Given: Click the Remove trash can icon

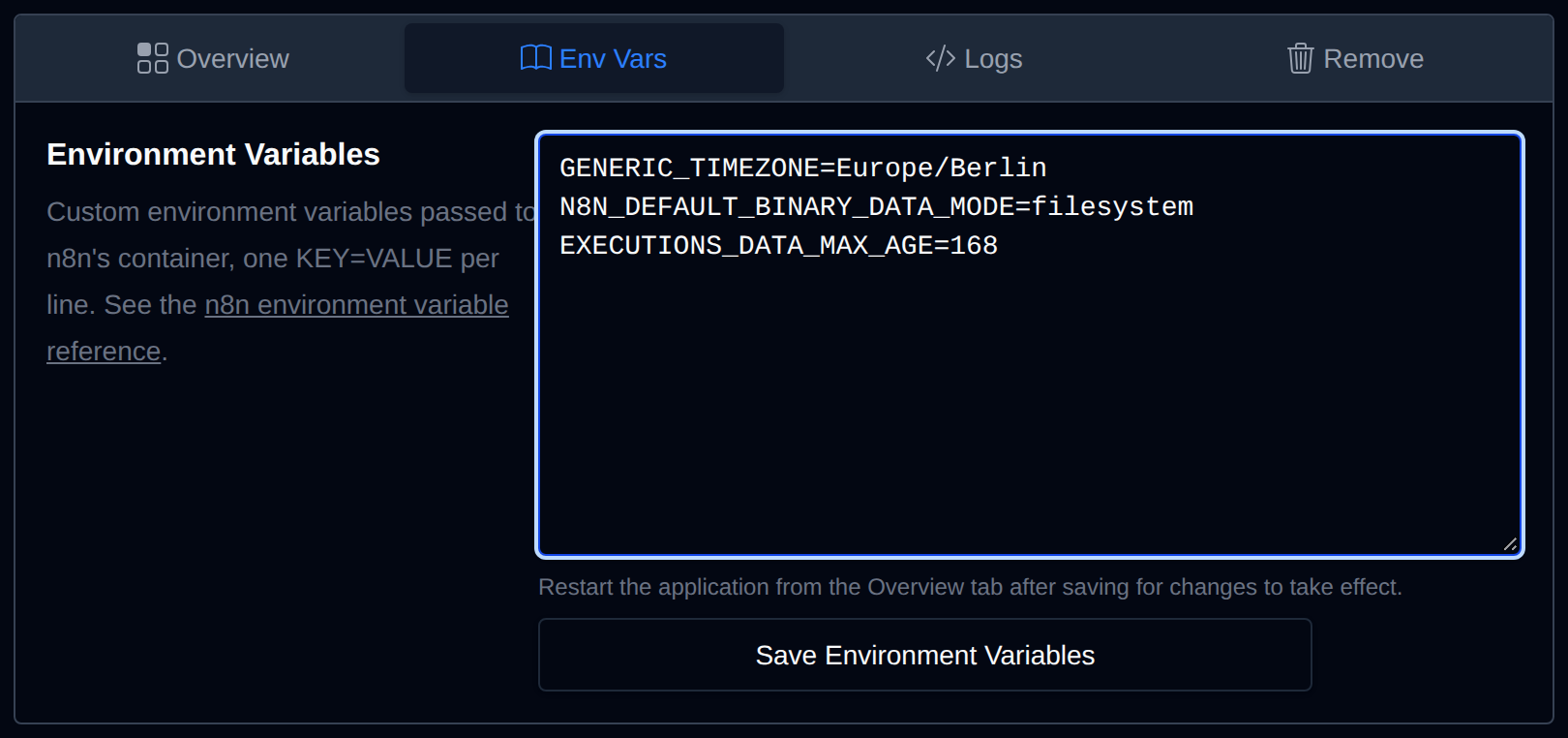Looking at the screenshot, I should click(1300, 58).
